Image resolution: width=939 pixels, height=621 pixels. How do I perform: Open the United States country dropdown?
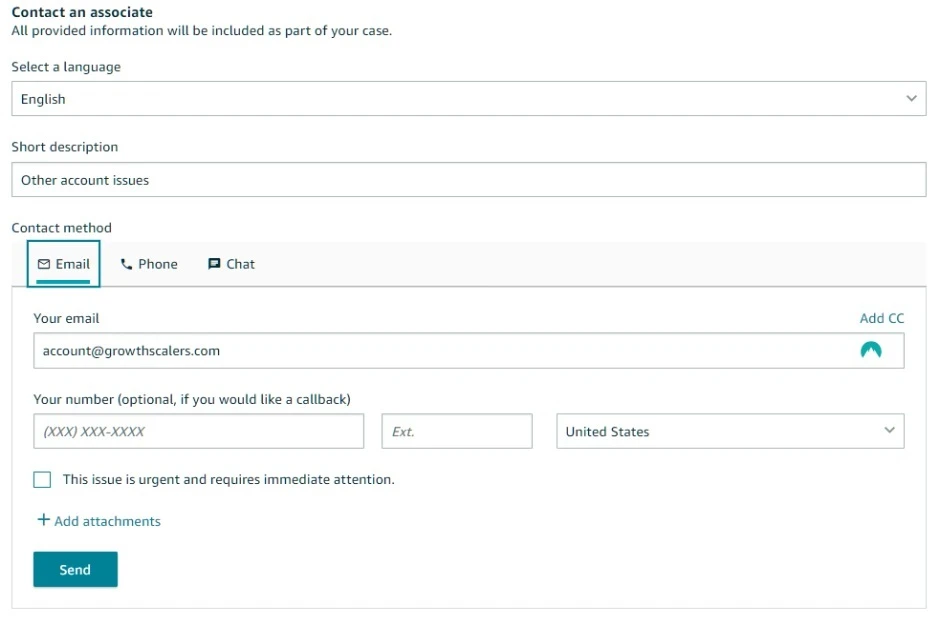click(730, 431)
